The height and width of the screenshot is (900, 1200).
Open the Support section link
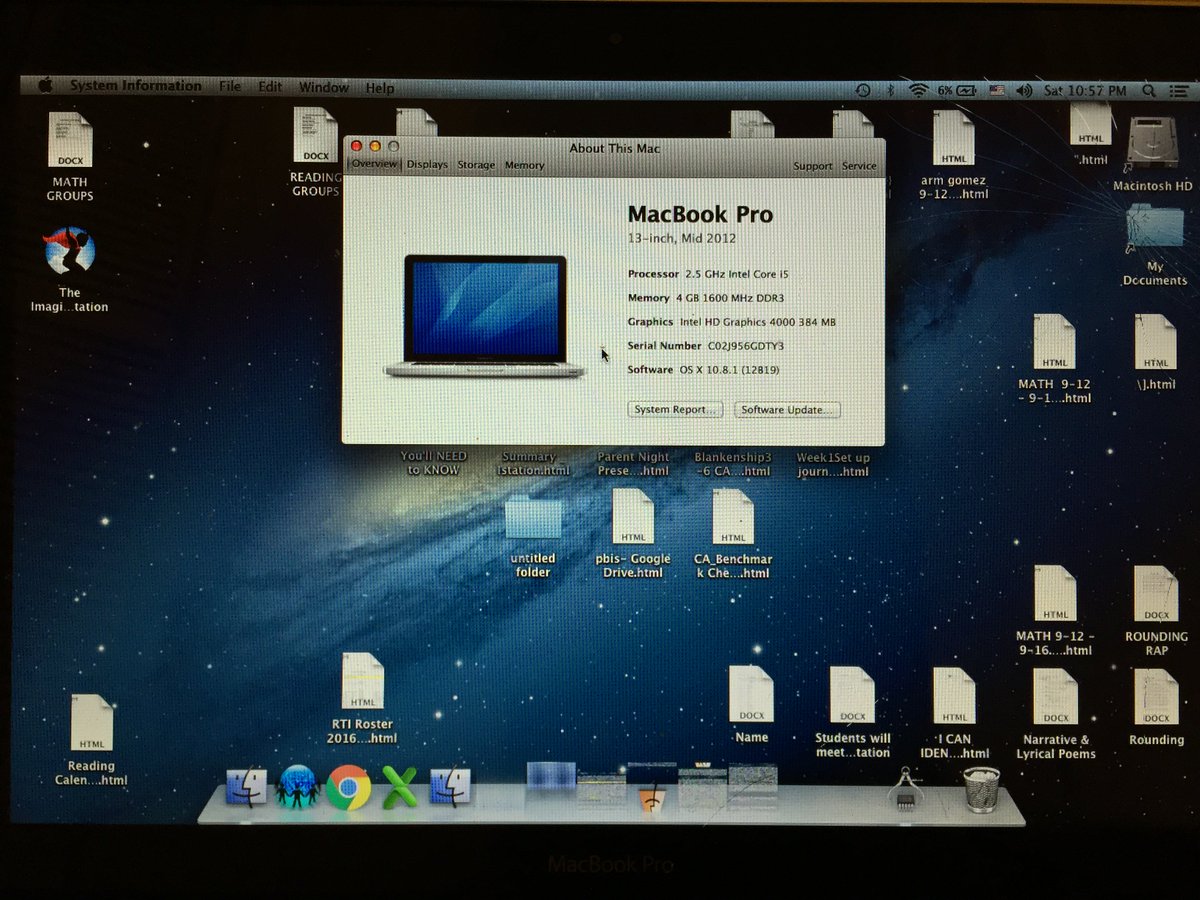point(813,166)
